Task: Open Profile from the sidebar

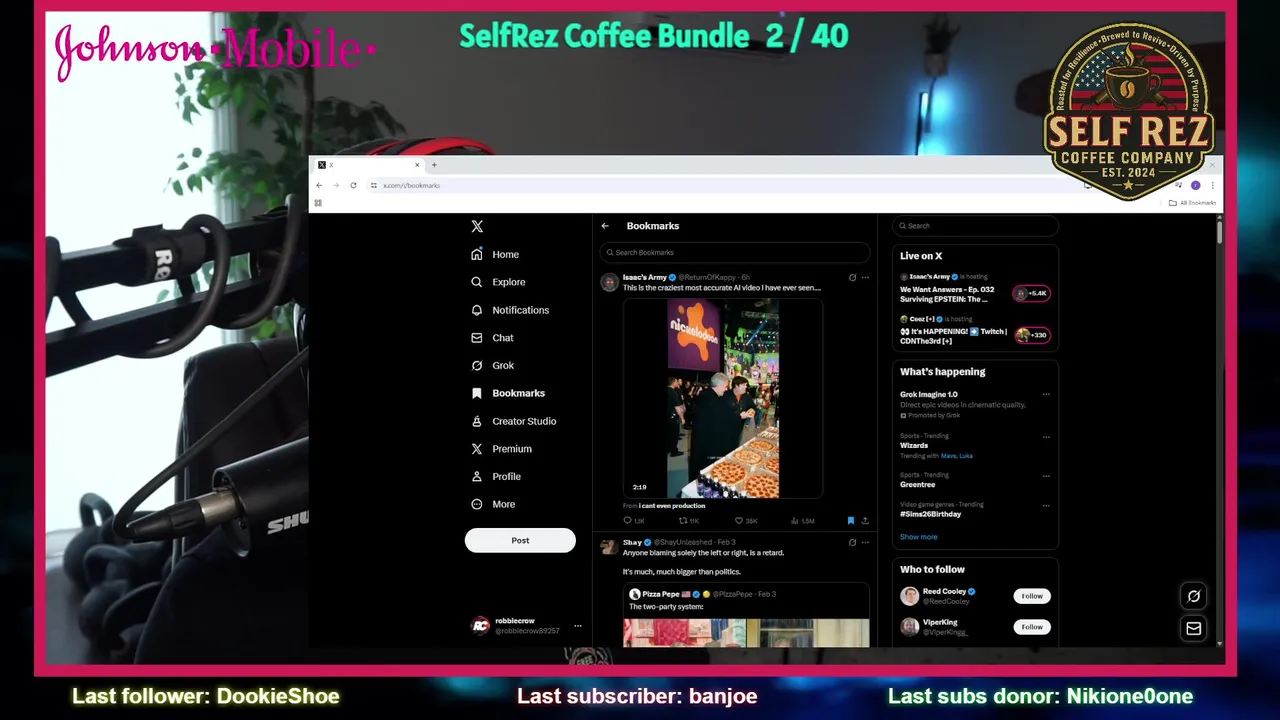Action: 496,476
